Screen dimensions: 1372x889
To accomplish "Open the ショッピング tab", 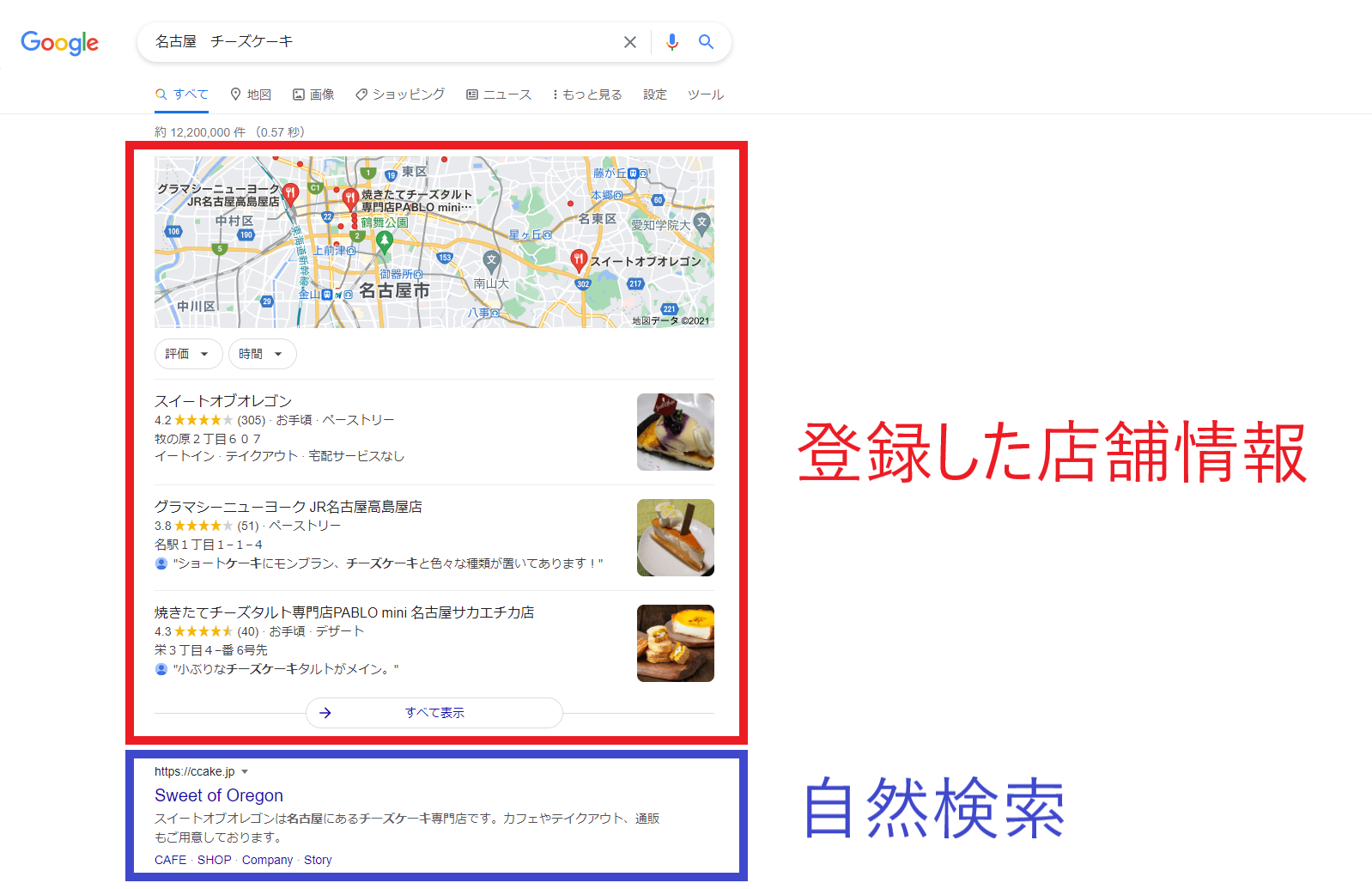I will [400, 94].
